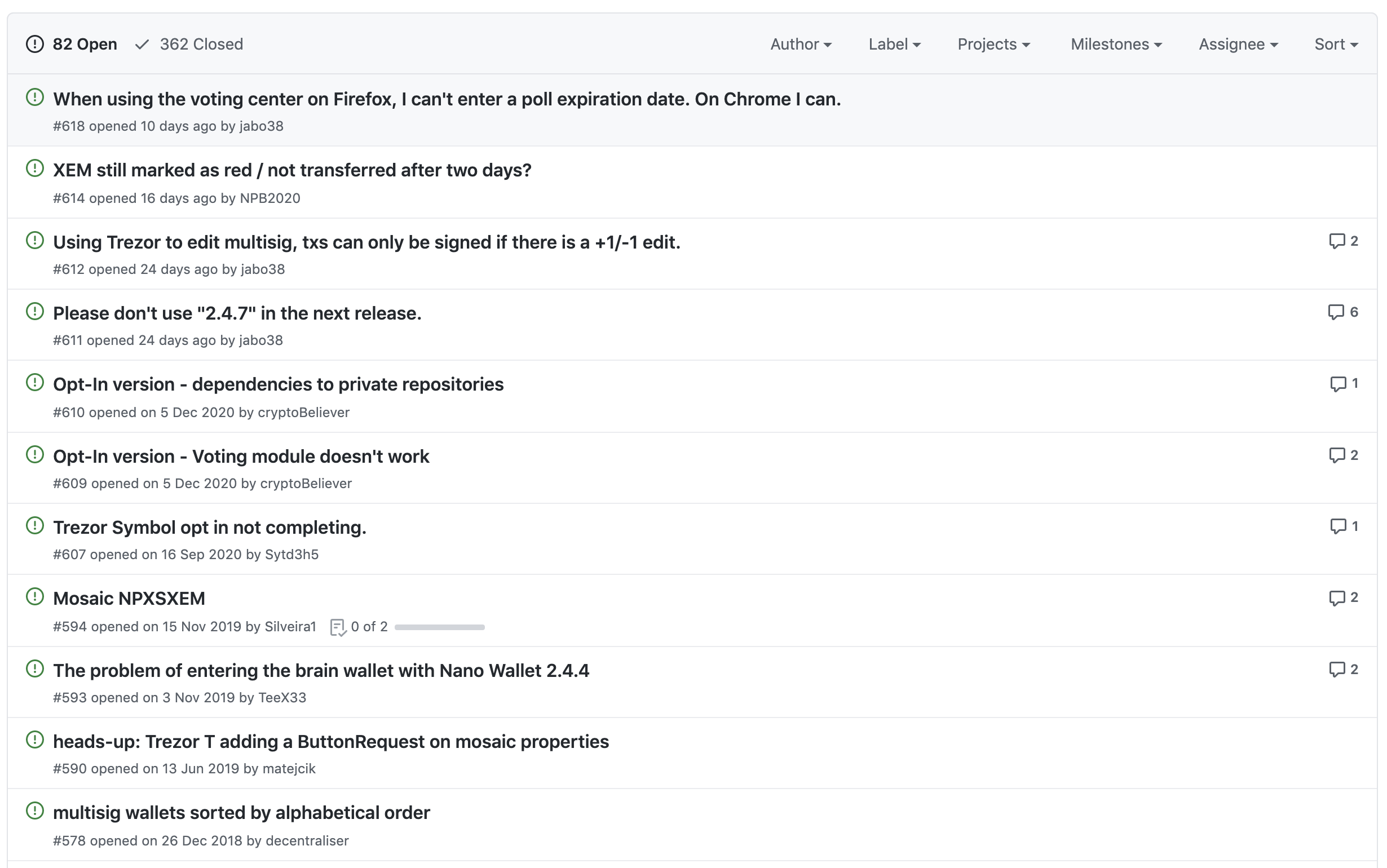Click comment icon beside Mosaic NPXSXEM issue

pyautogui.click(x=1336, y=598)
